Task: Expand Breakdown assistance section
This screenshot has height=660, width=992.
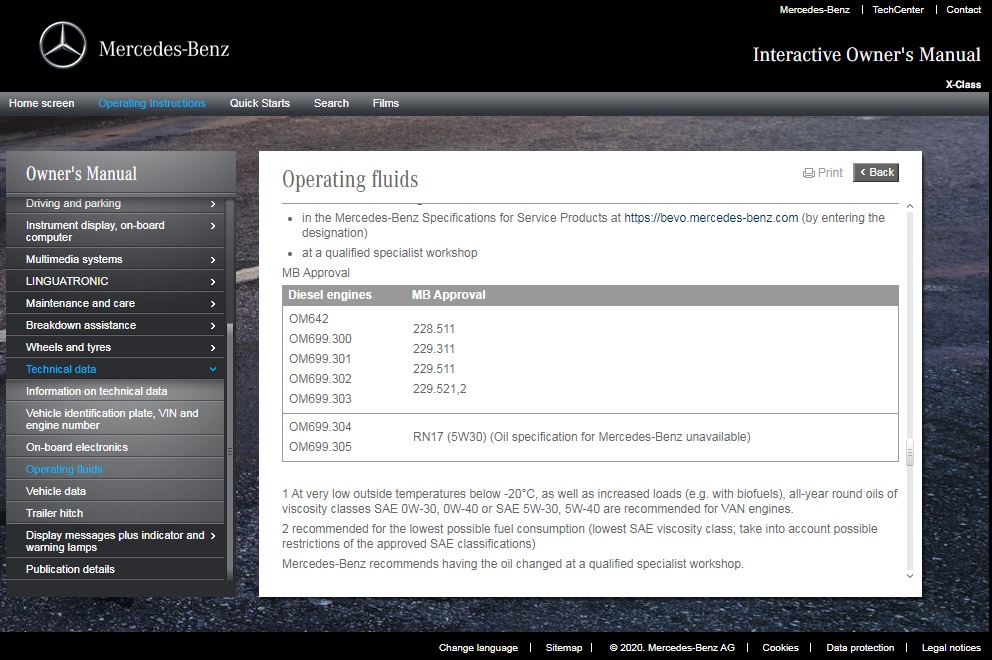Action: pos(115,325)
